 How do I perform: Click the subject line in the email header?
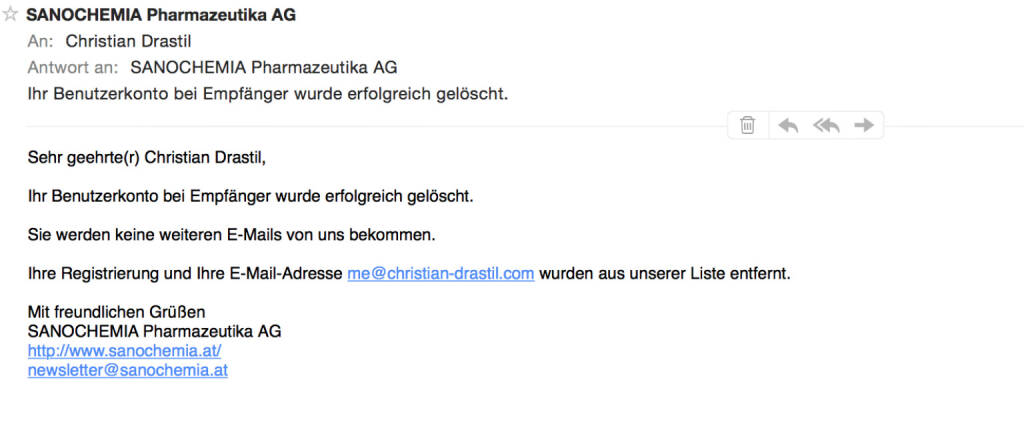click(268, 94)
